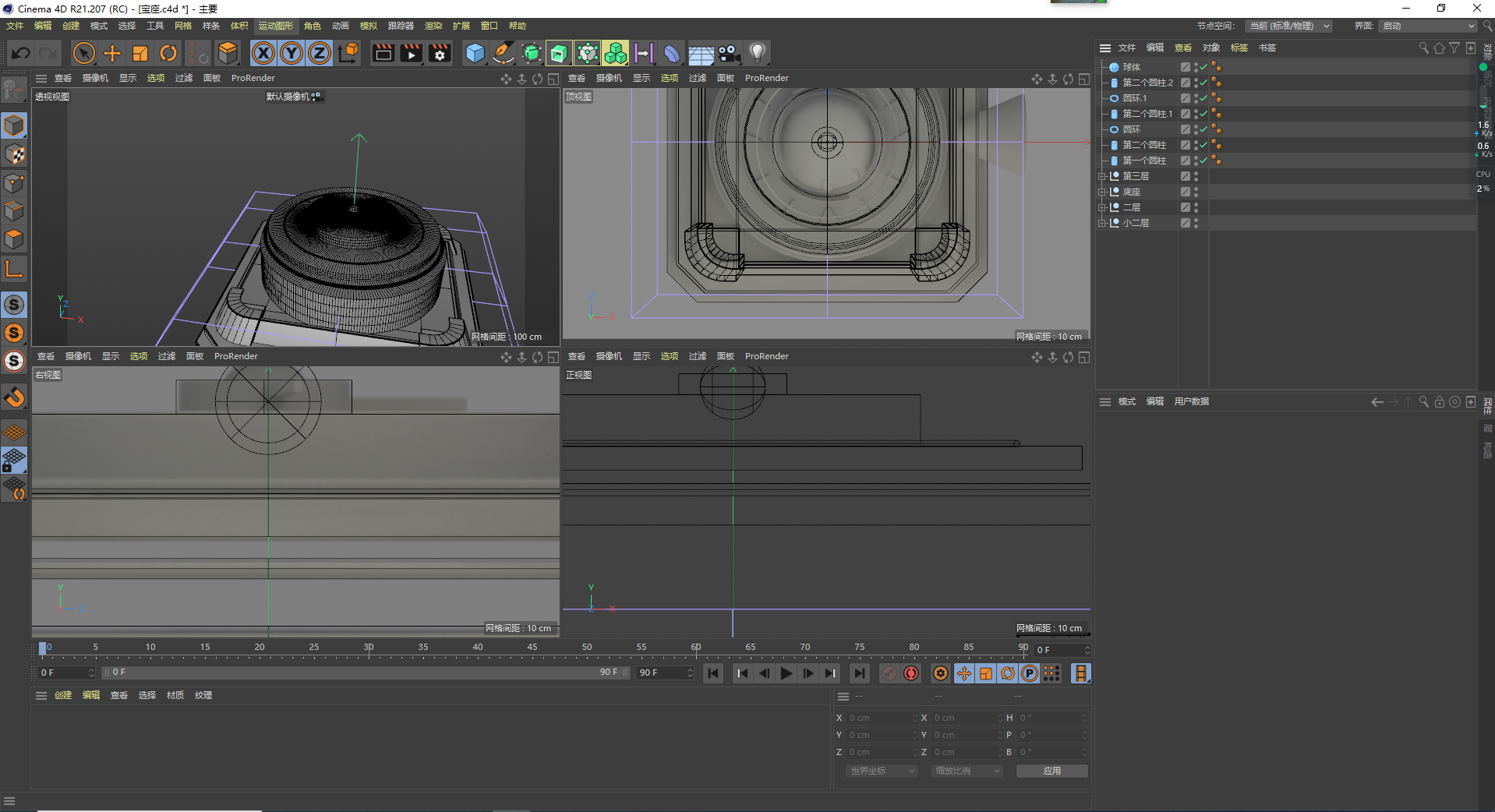Toggle the Z axis lock
The width and height of the screenshot is (1495, 812).
pos(320,53)
